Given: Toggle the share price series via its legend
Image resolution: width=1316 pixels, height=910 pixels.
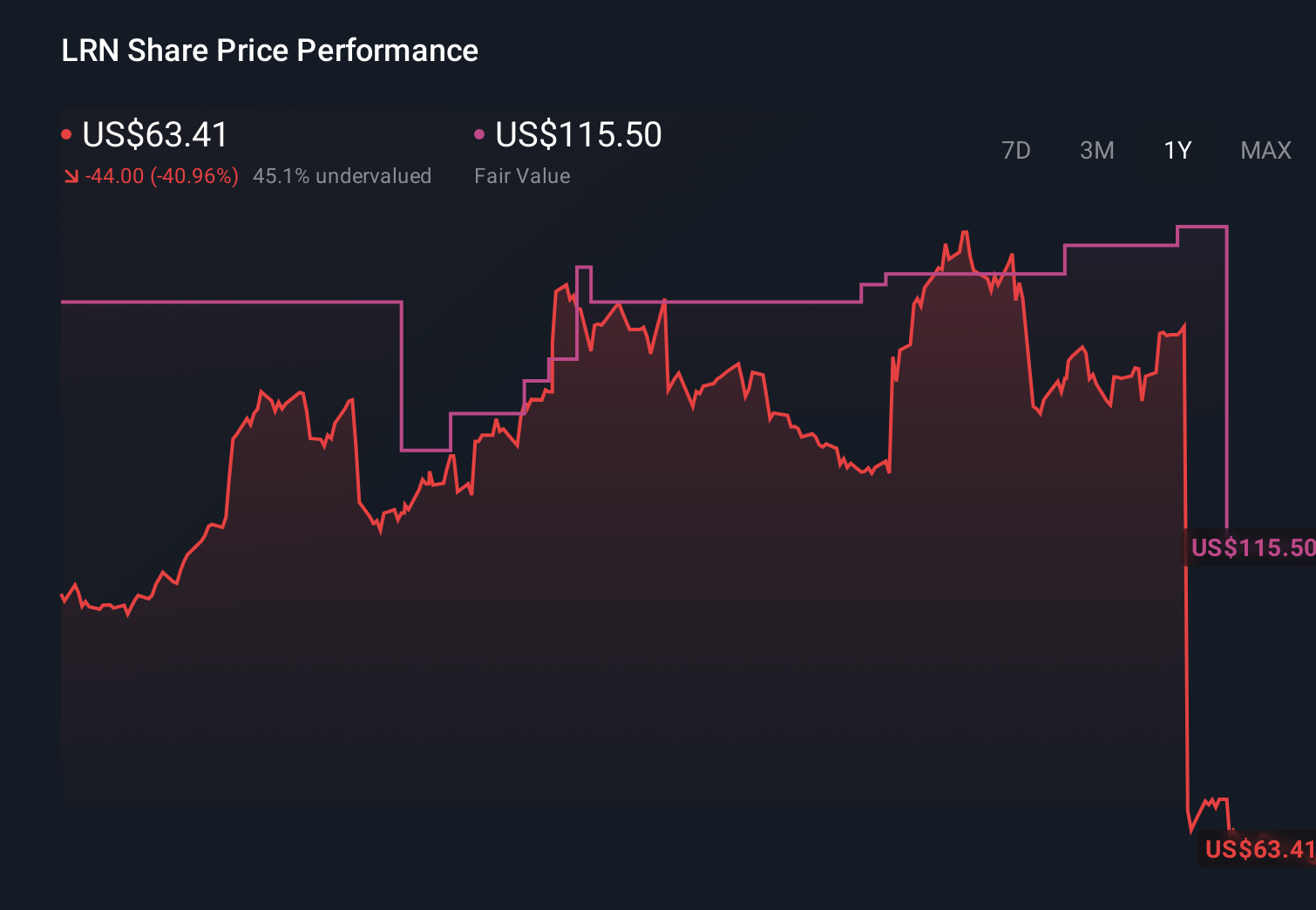Looking at the screenshot, I should (153, 135).
